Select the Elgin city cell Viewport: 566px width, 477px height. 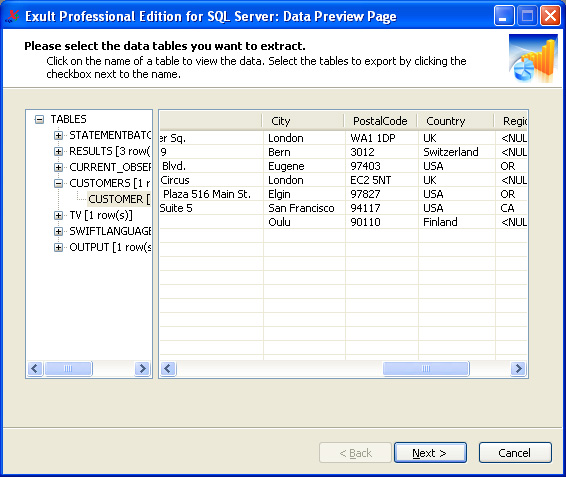tap(304, 194)
